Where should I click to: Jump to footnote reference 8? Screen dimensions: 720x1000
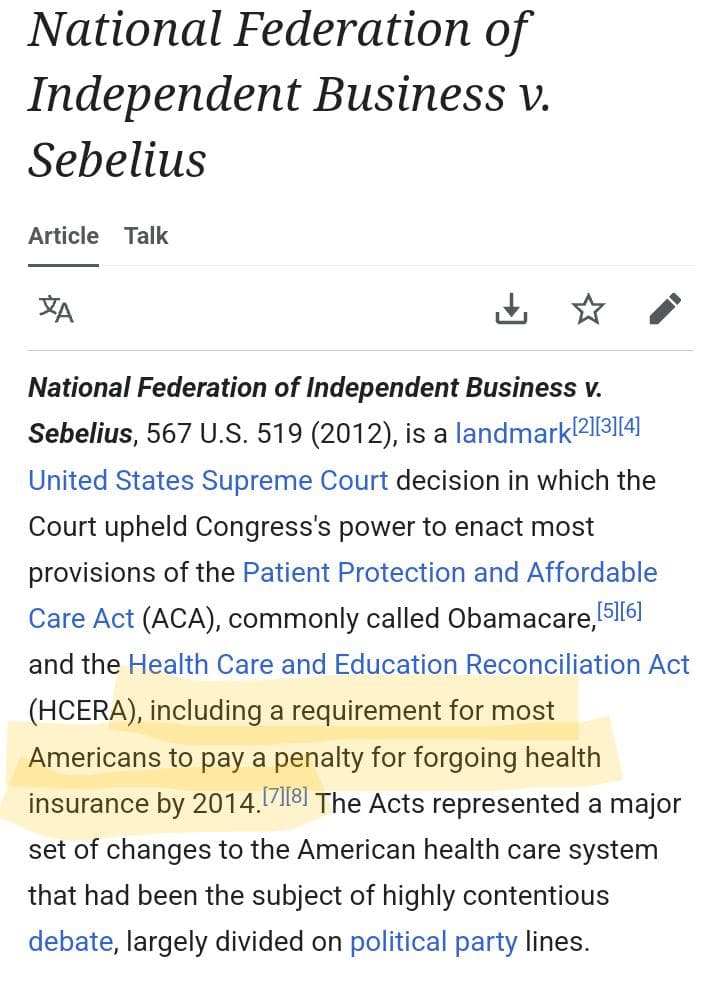pos(297,795)
